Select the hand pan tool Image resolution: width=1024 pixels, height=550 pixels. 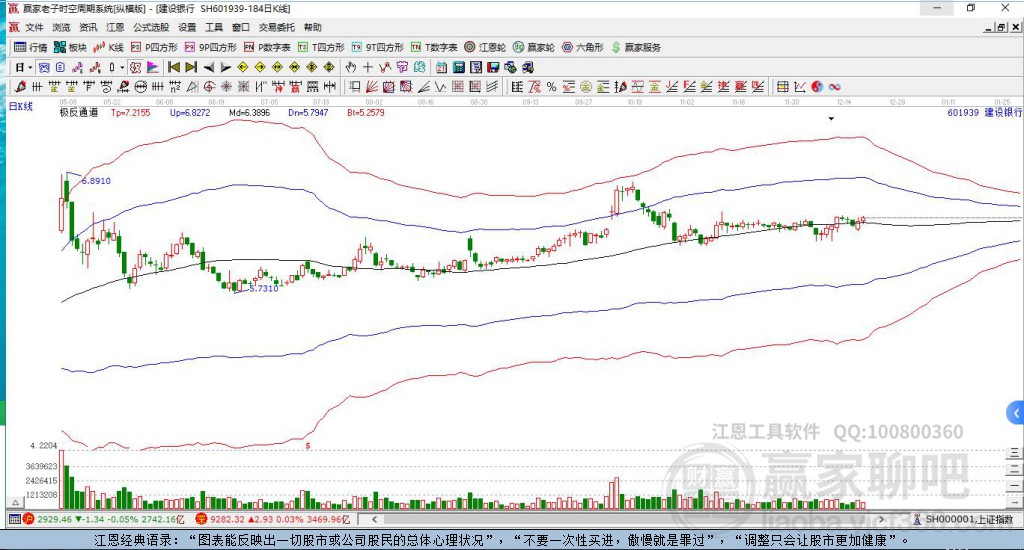pyautogui.click(x=351, y=67)
